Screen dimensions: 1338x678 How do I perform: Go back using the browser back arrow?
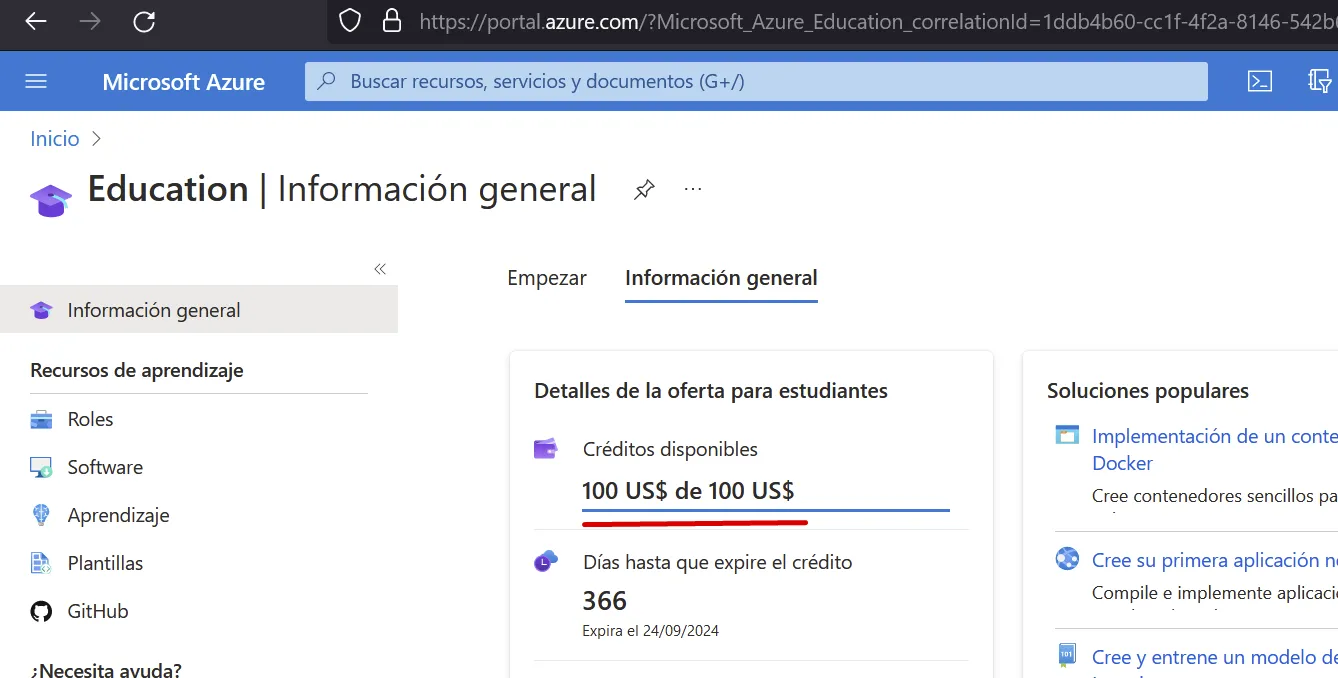click(36, 21)
